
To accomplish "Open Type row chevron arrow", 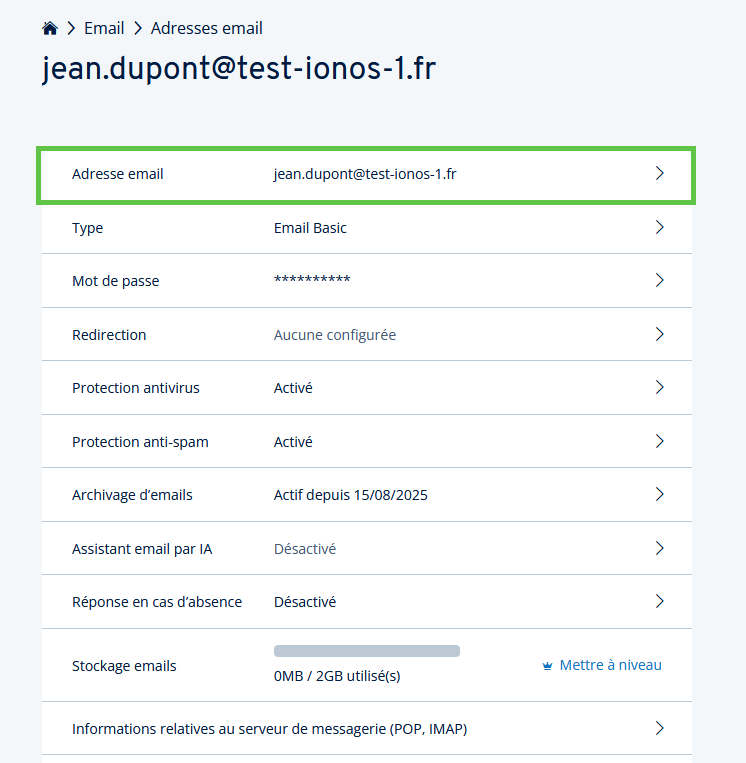I will click(x=659, y=227).
